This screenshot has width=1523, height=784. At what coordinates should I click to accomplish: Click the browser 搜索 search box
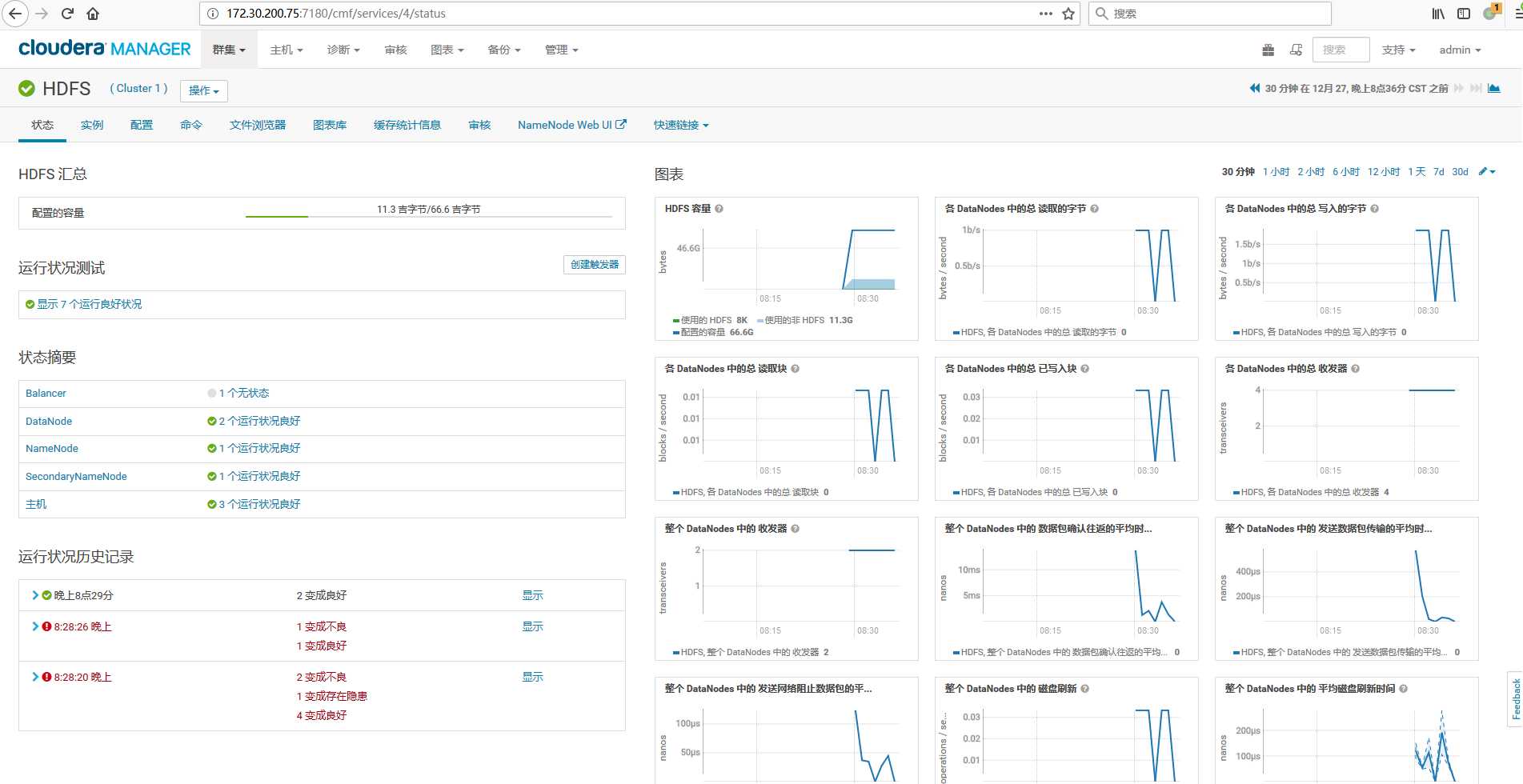(x=1209, y=14)
